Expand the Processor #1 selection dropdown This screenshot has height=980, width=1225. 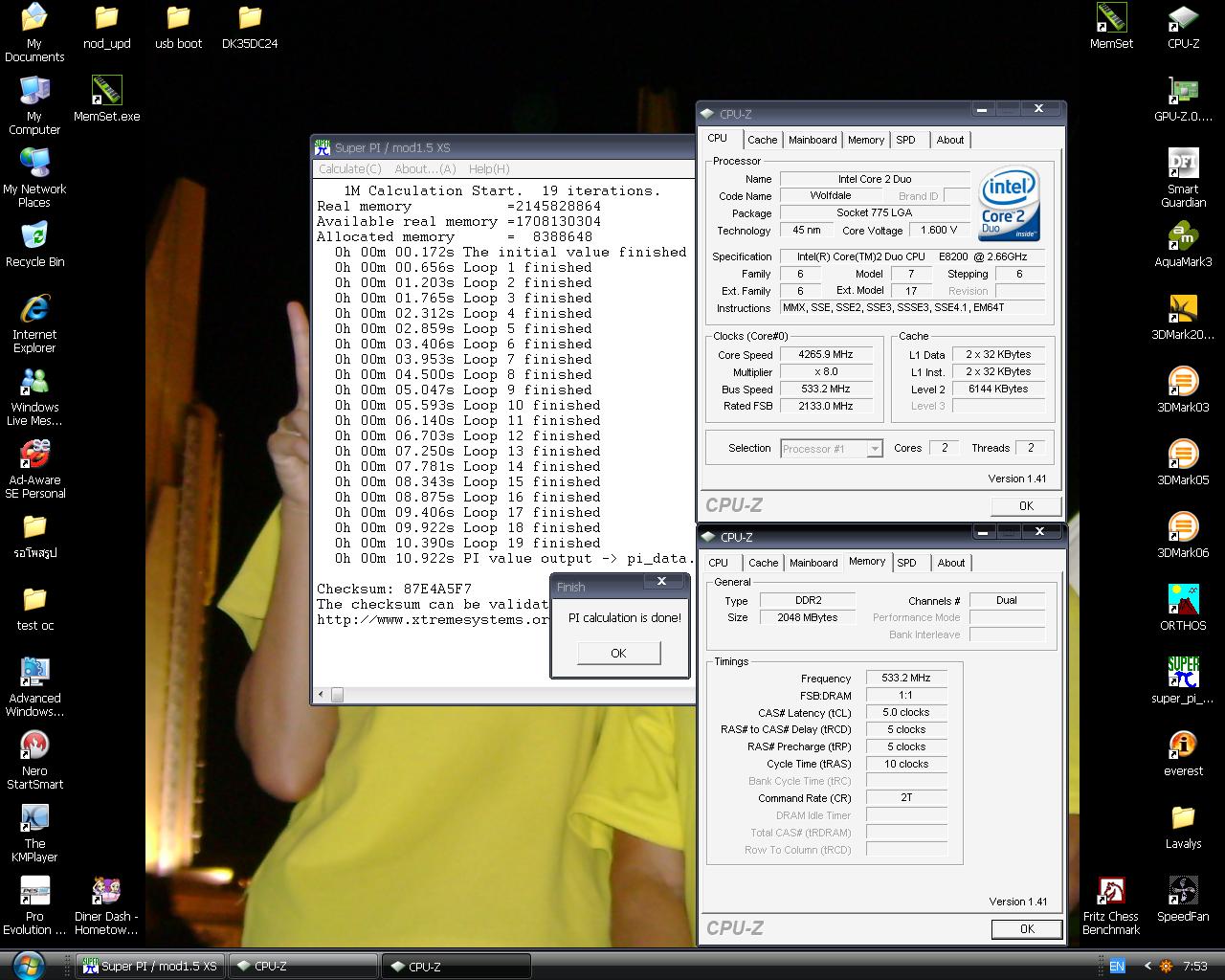874,449
